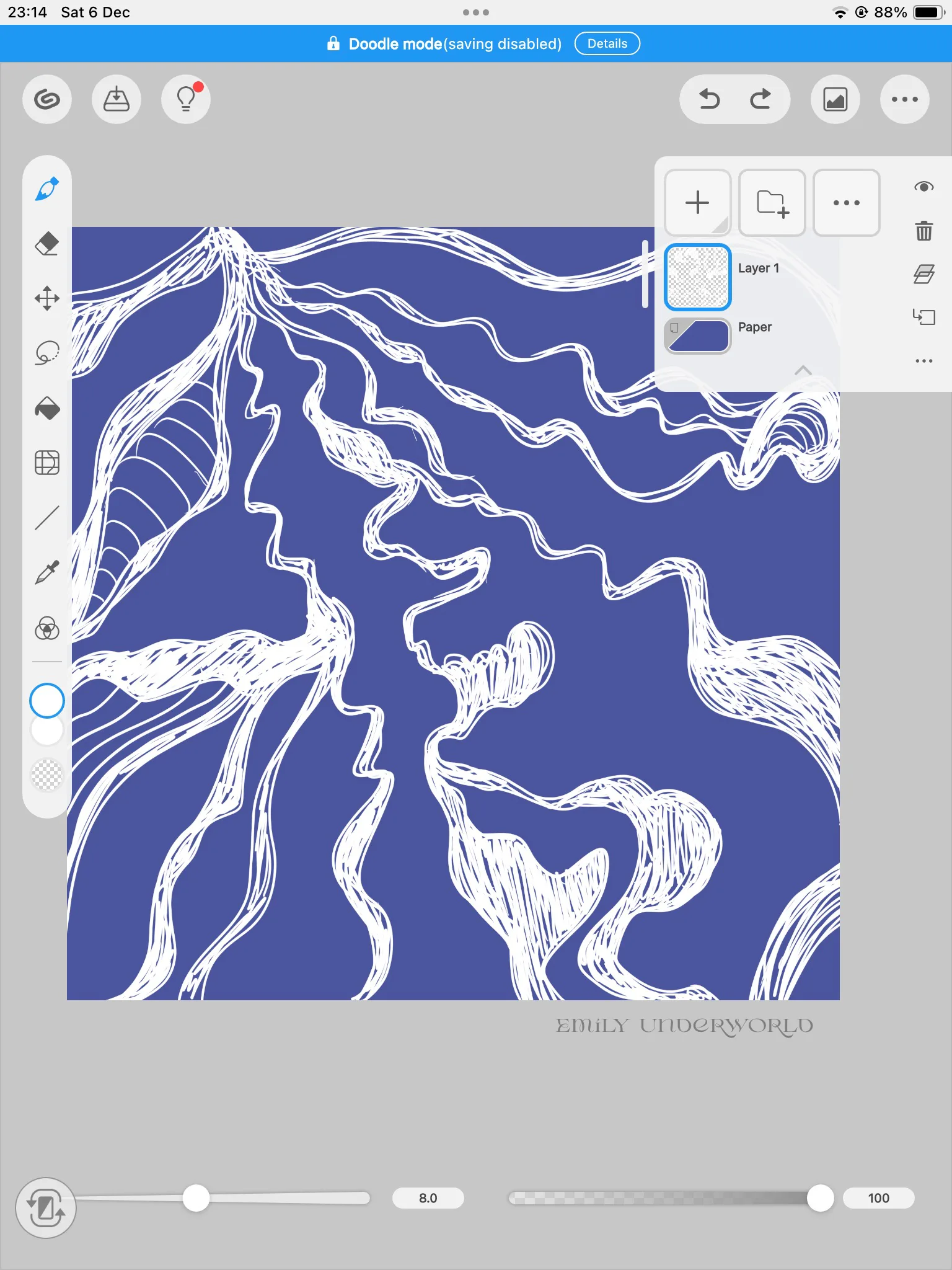Redo the last undone stroke
This screenshot has width=952, height=1270.
point(760,99)
